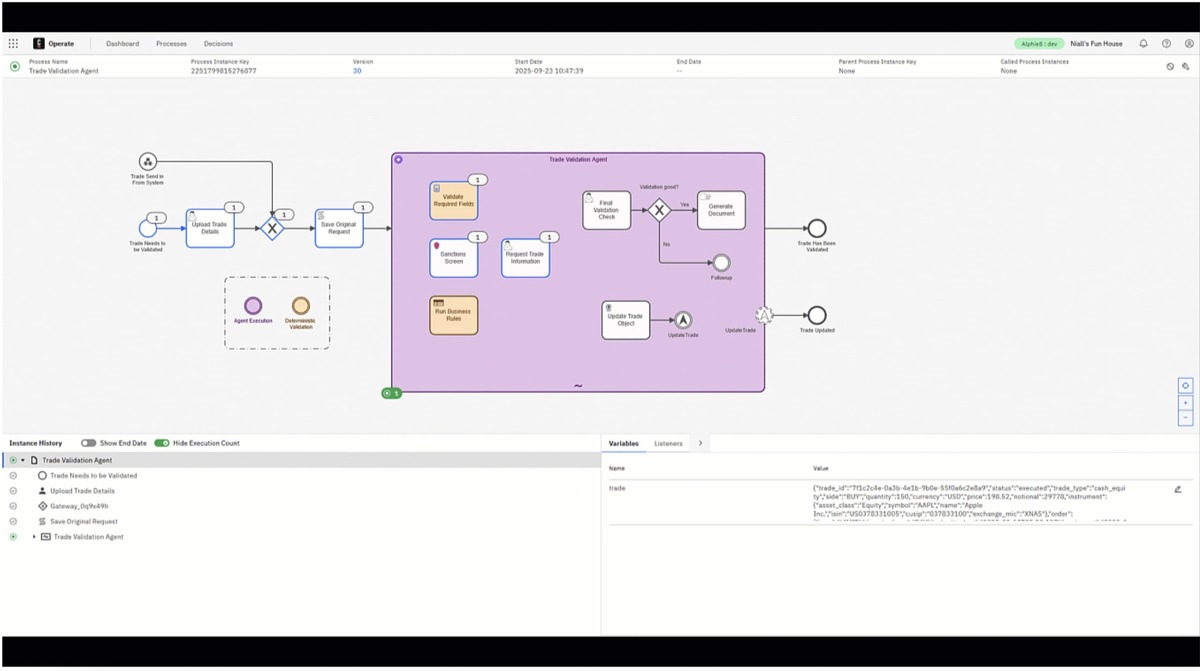1200x671 pixels.
Task: Click the modify instance wrench icon
Action: pyautogui.click(x=1187, y=66)
